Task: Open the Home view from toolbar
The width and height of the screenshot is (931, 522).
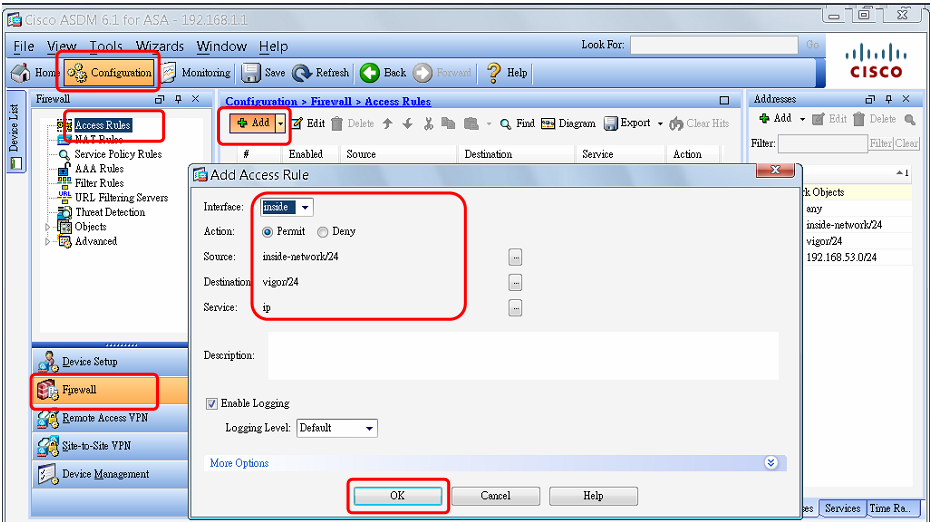Action: (x=34, y=73)
